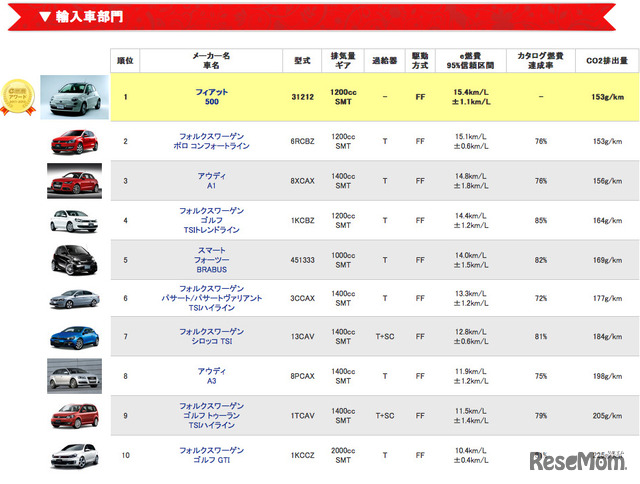The image size is (640, 484).
Task: Open the ゴルフ TSIトレンドライン link
Action: [x=211, y=225]
